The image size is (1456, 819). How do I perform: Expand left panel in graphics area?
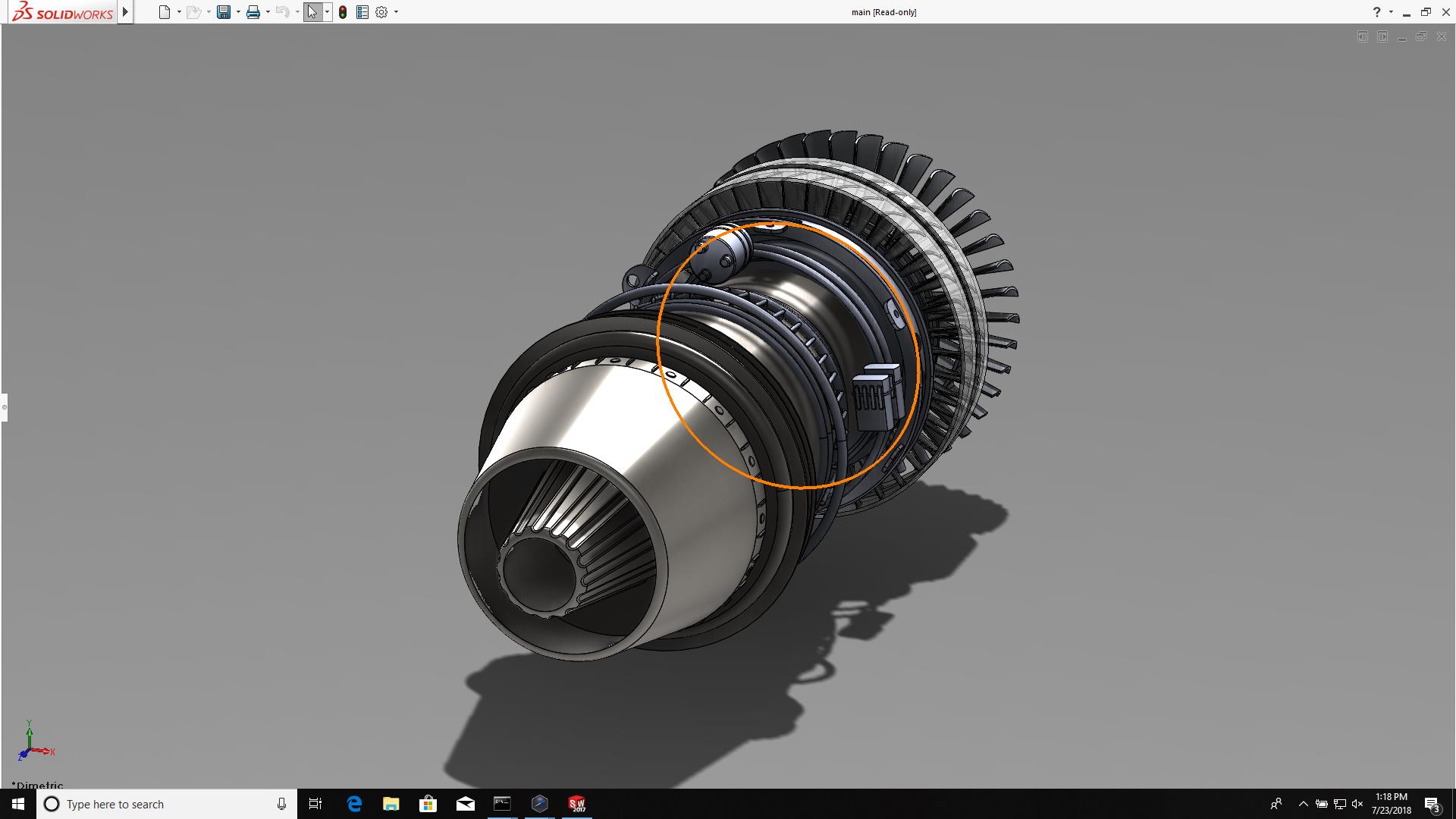click(x=1362, y=36)
